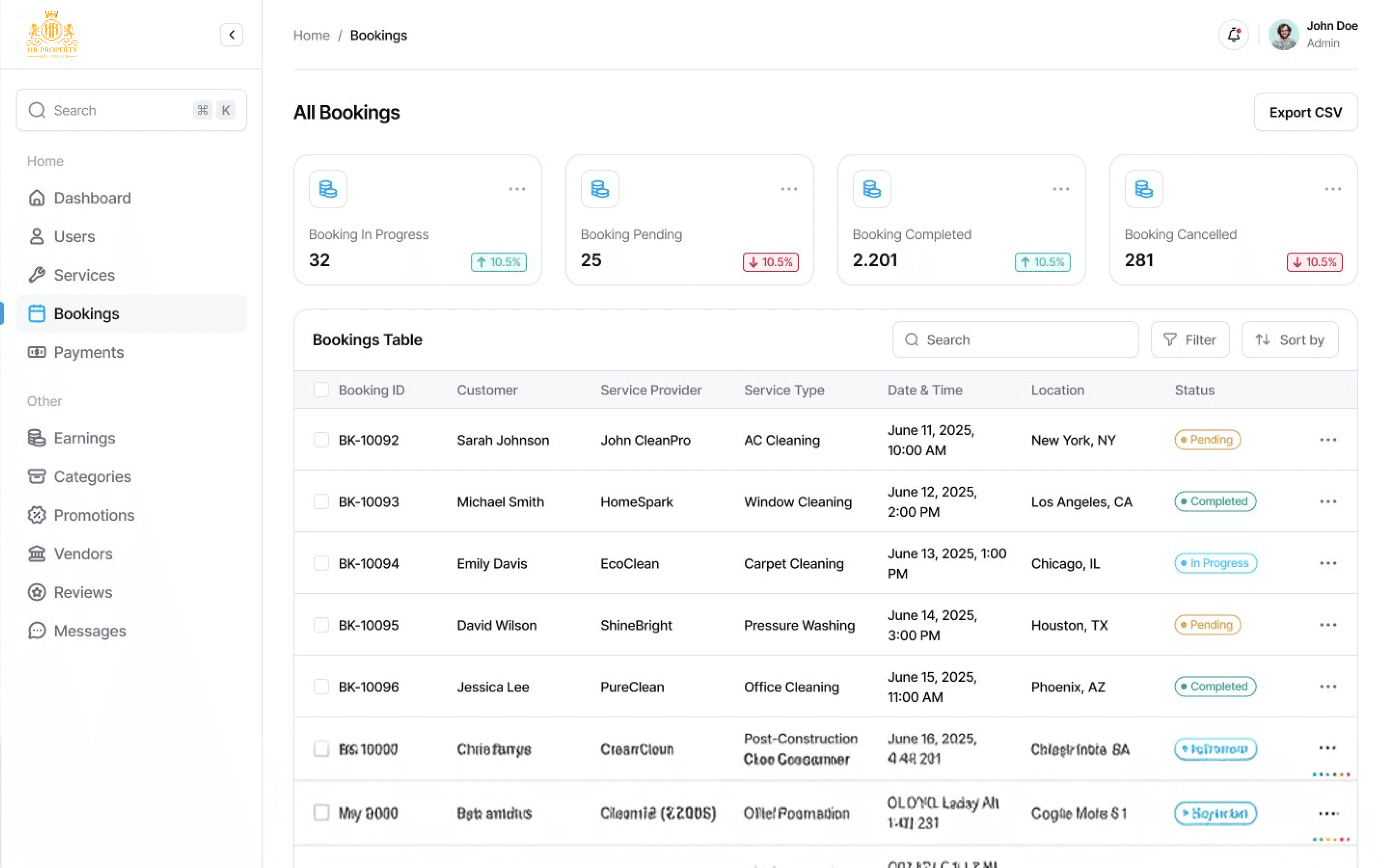Image resolution: width=1389 pixels, height=868 pixels.
Task: Click coins icon on Booking Pending card
Action: coord(600,189)
